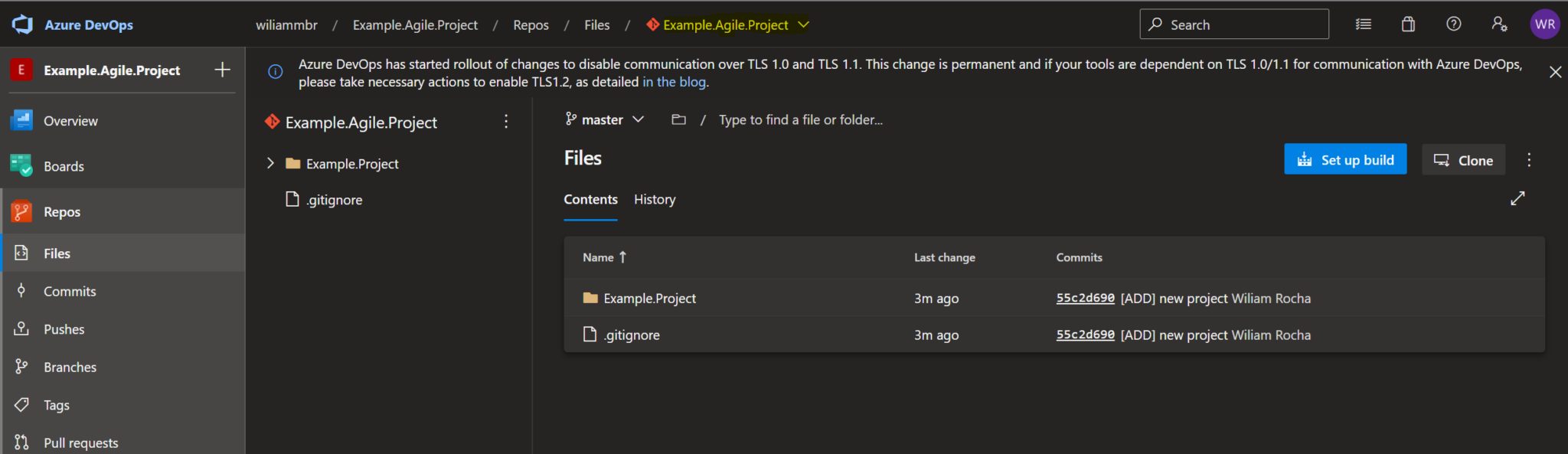Click the Last change column header
Image resolution: width=1568 pixels, height=454 pixels.
944,257
